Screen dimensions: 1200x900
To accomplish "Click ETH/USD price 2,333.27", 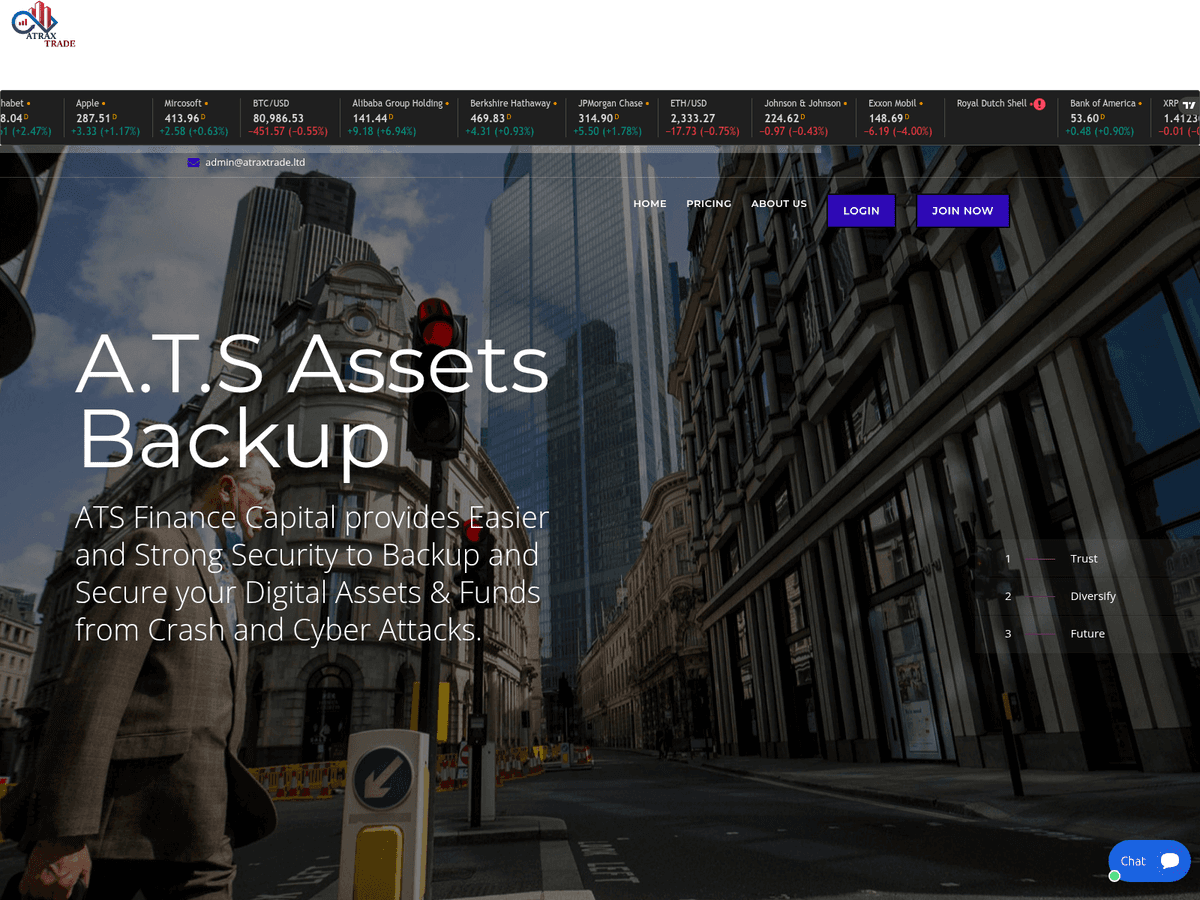I will 693,118.
